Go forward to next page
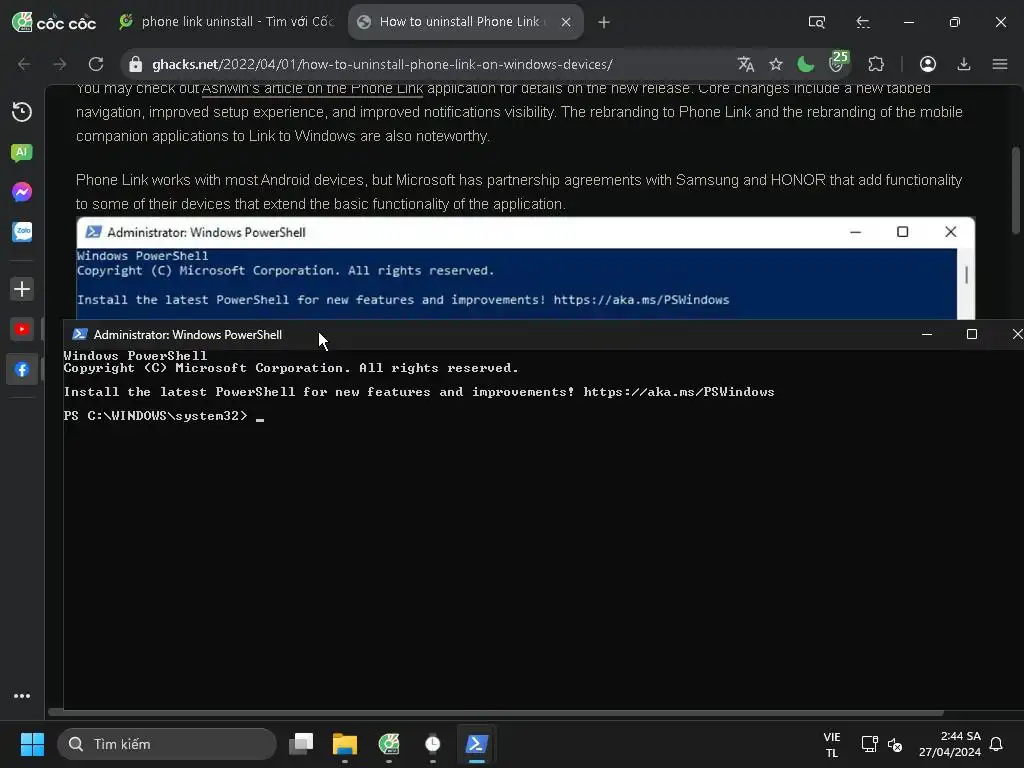The width and height of the screenshot is (1024, 768). pos(59,64)
